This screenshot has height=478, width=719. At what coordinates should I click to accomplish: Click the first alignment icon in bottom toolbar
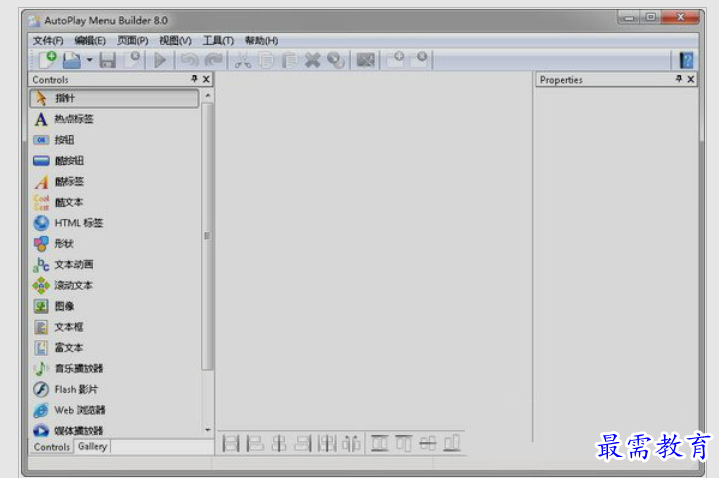pos(231,444)
